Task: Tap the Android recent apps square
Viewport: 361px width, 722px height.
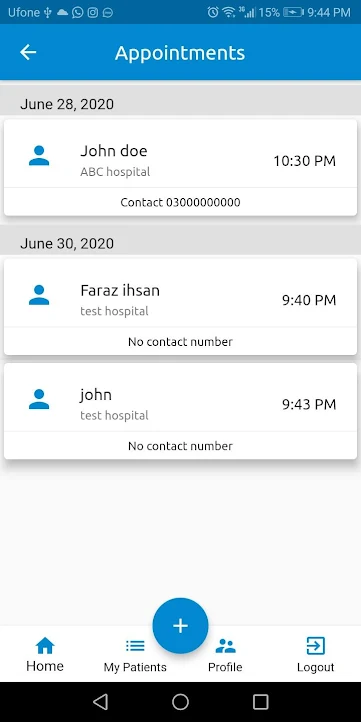Action: (261, 702)
